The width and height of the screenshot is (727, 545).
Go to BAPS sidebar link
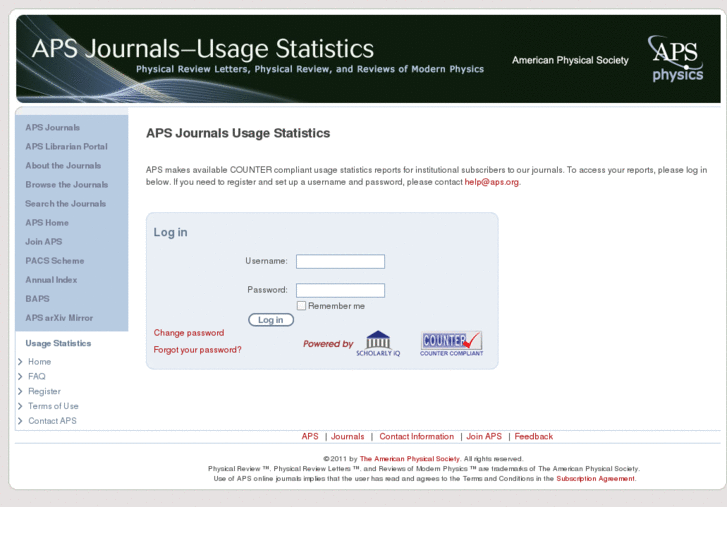coord(38,299)
